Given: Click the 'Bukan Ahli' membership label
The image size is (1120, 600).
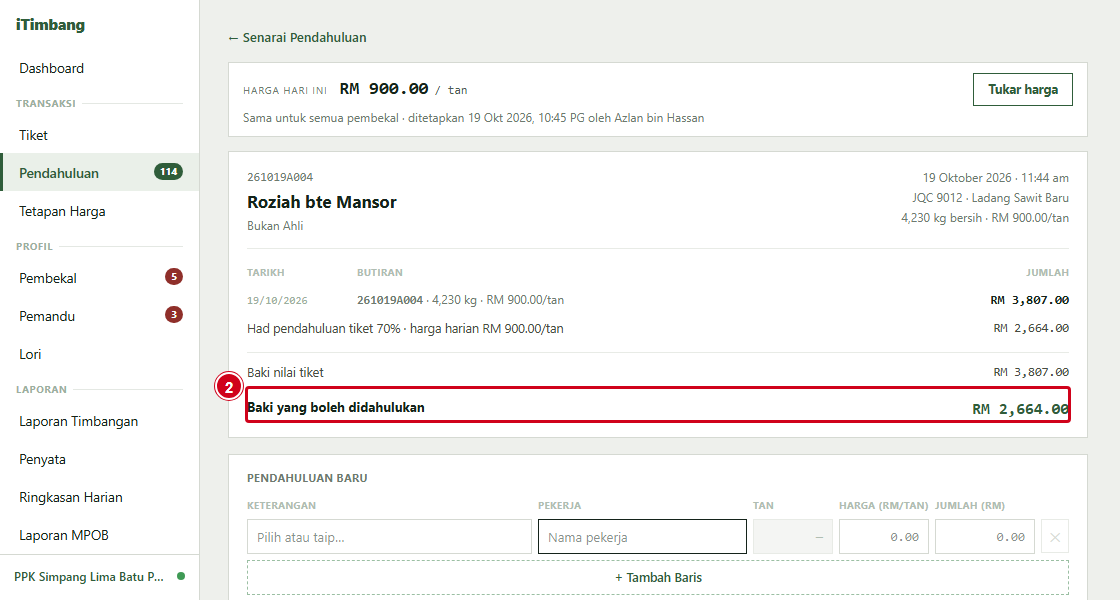Looking at the screenshot, I should pyautogui.click(x=275, y=226).
